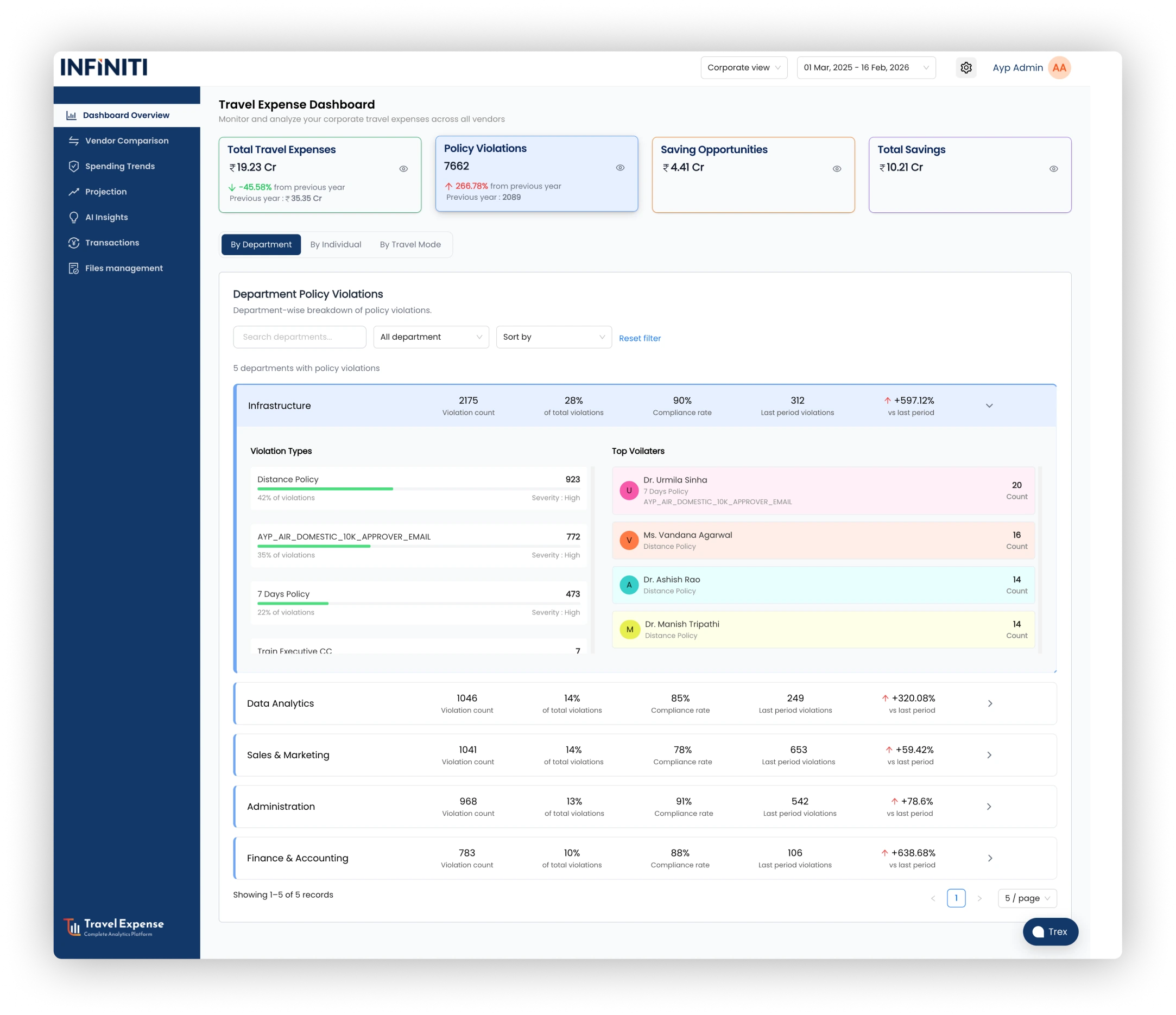Open the Corporate view dropdown
The height and width of the screenshot is (1015, 1176).
(x=743, y=67)
